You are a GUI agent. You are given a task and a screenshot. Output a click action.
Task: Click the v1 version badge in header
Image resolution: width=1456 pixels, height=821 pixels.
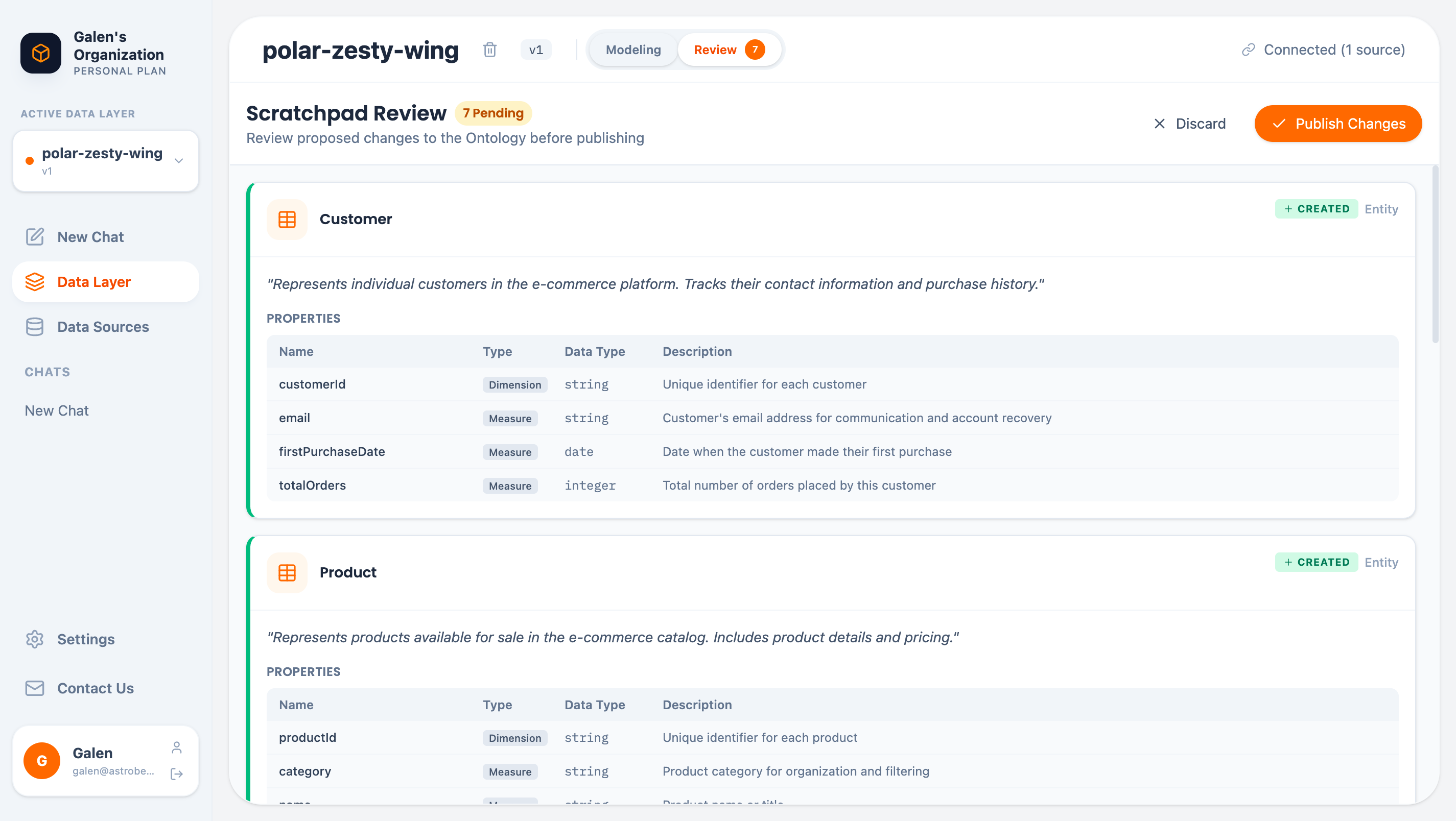coord(535,50)
